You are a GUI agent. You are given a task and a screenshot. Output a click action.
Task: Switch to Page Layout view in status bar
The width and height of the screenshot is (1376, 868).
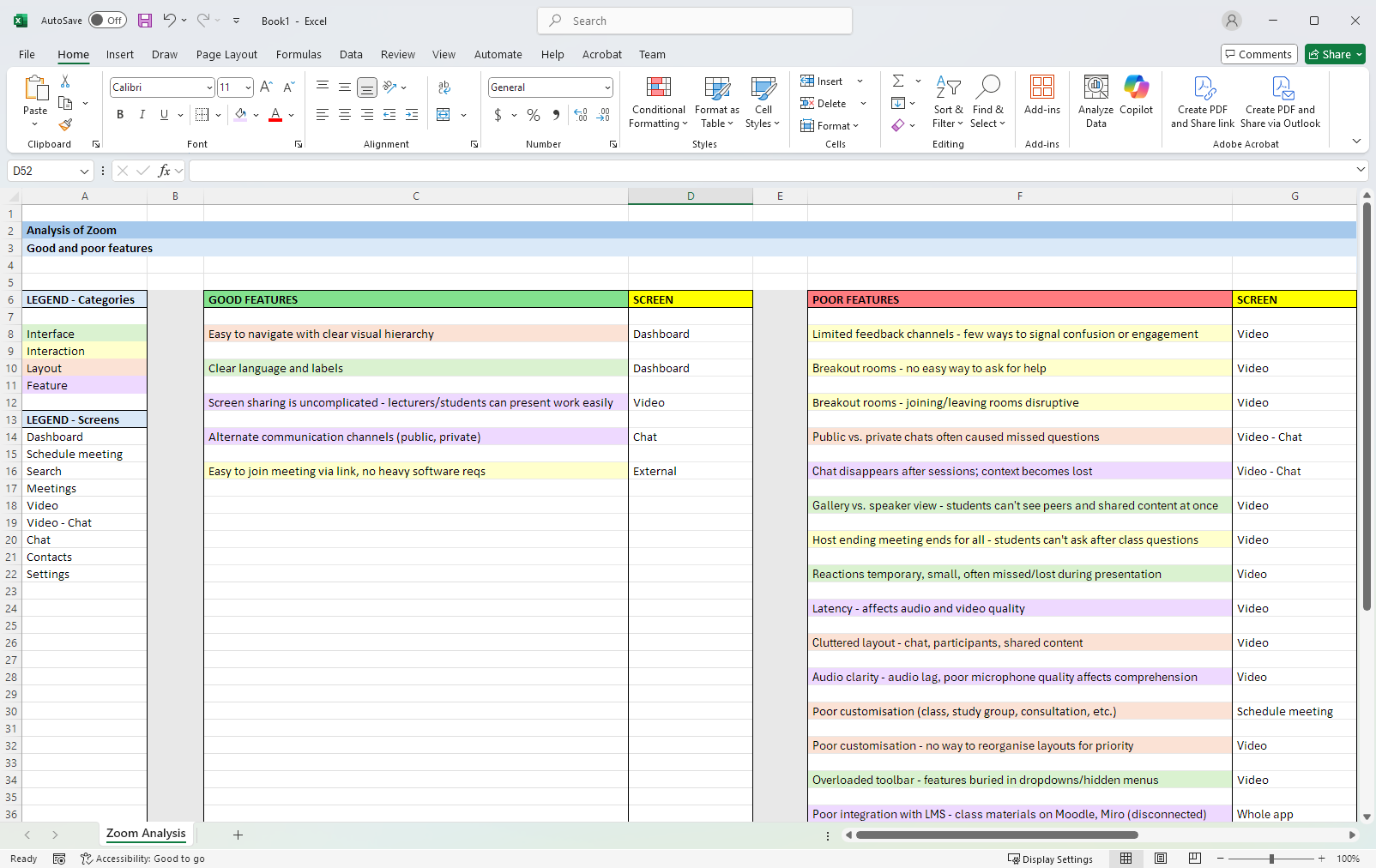[x=1161, y=859]
